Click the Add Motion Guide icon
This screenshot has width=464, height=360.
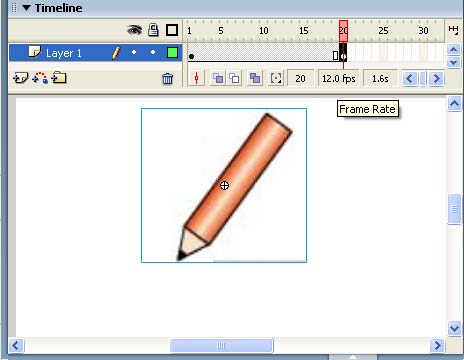40,78
